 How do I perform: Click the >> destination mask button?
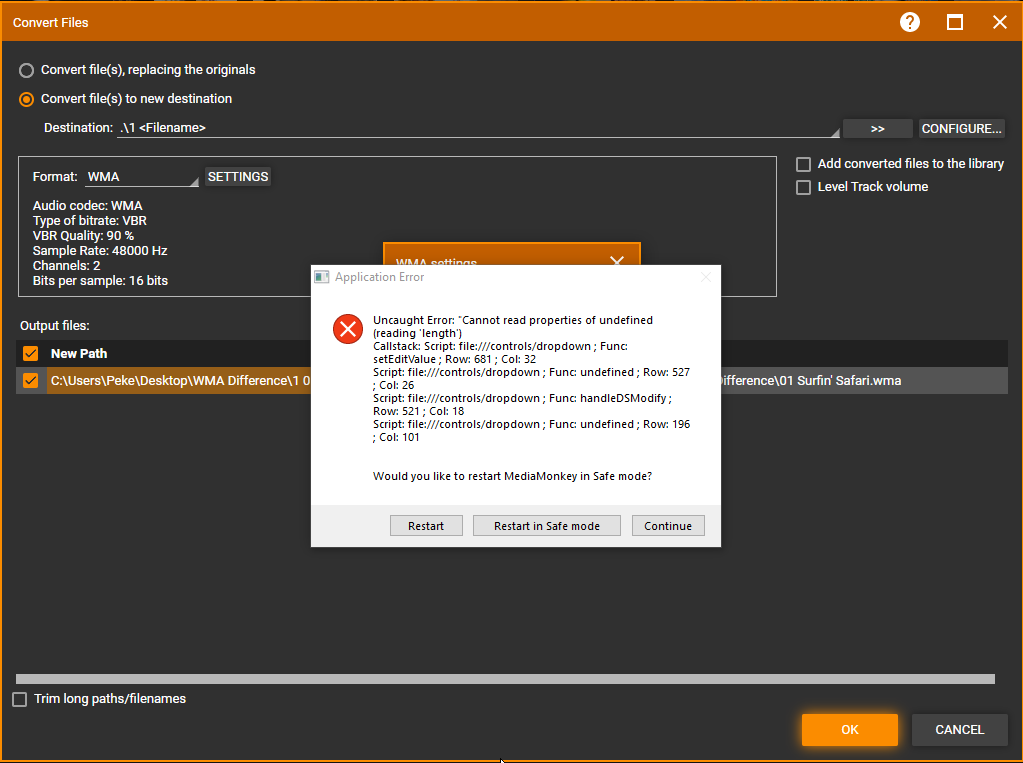point(877,129)
